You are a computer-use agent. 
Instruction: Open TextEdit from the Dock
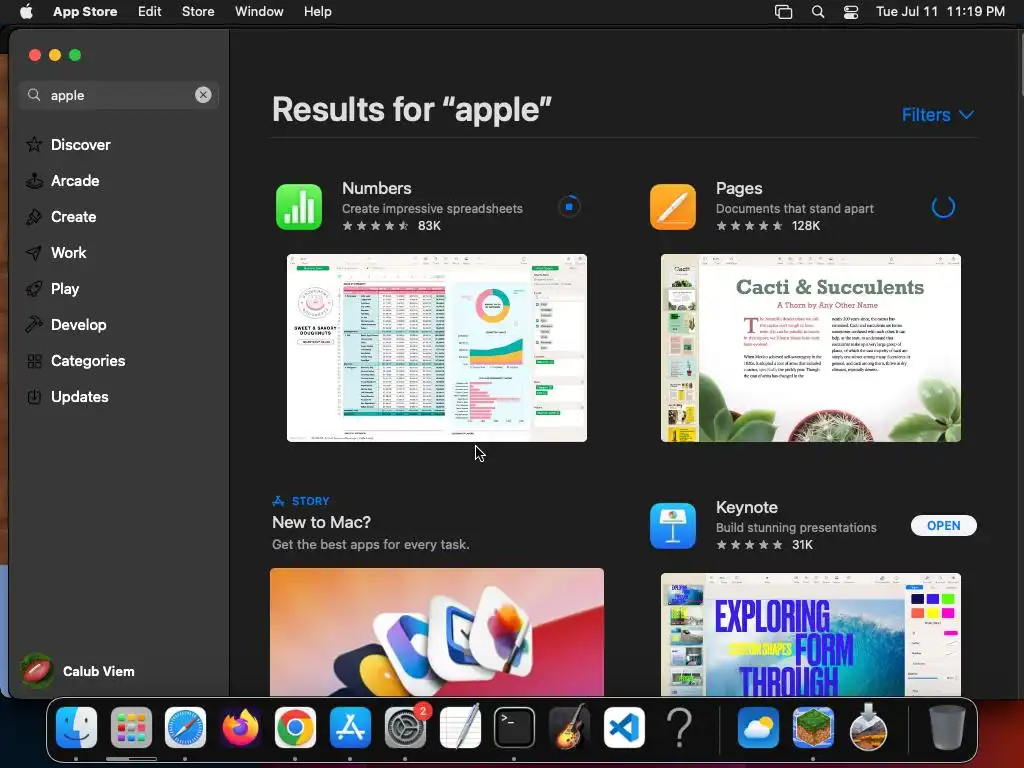click(x=460, y=727)
